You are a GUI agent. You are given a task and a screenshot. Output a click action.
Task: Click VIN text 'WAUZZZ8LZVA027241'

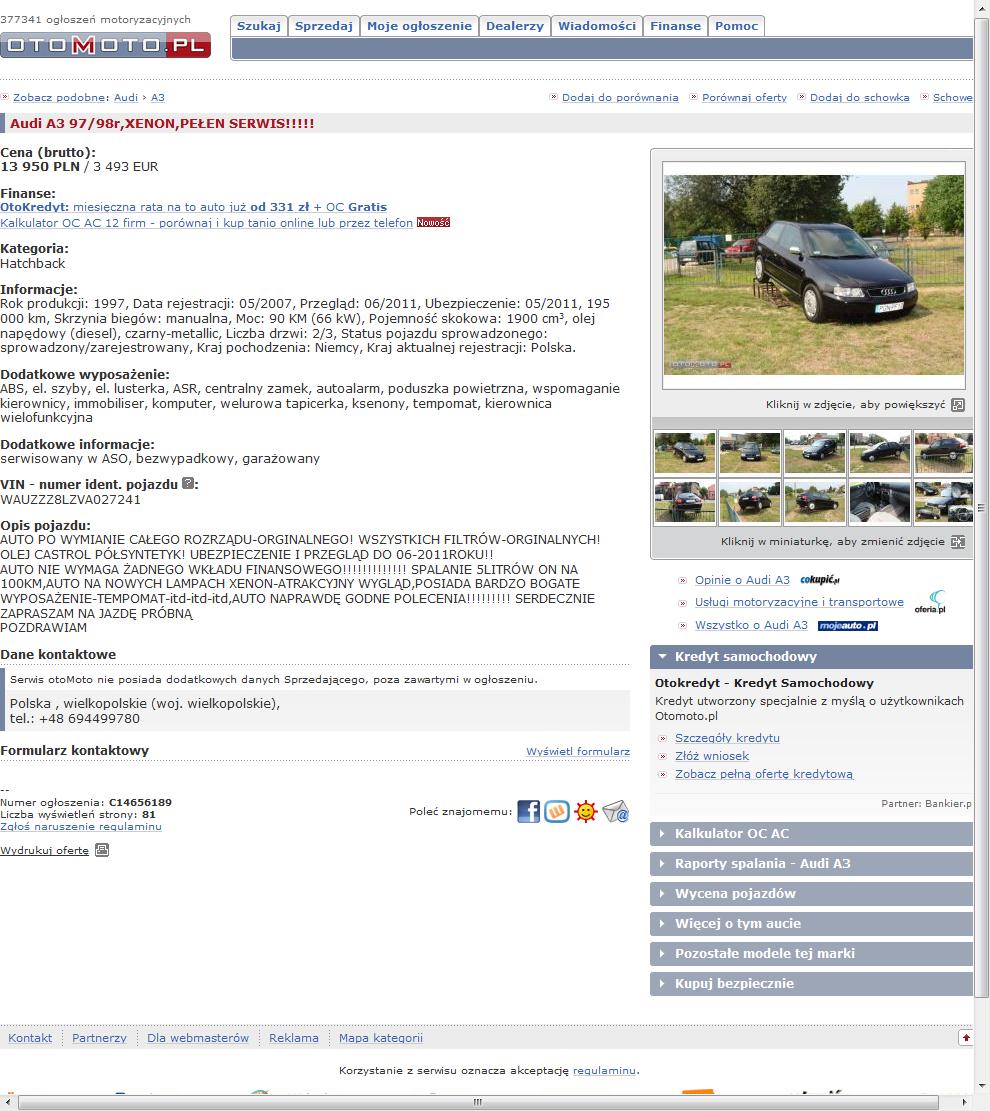(x=70, y=500)
